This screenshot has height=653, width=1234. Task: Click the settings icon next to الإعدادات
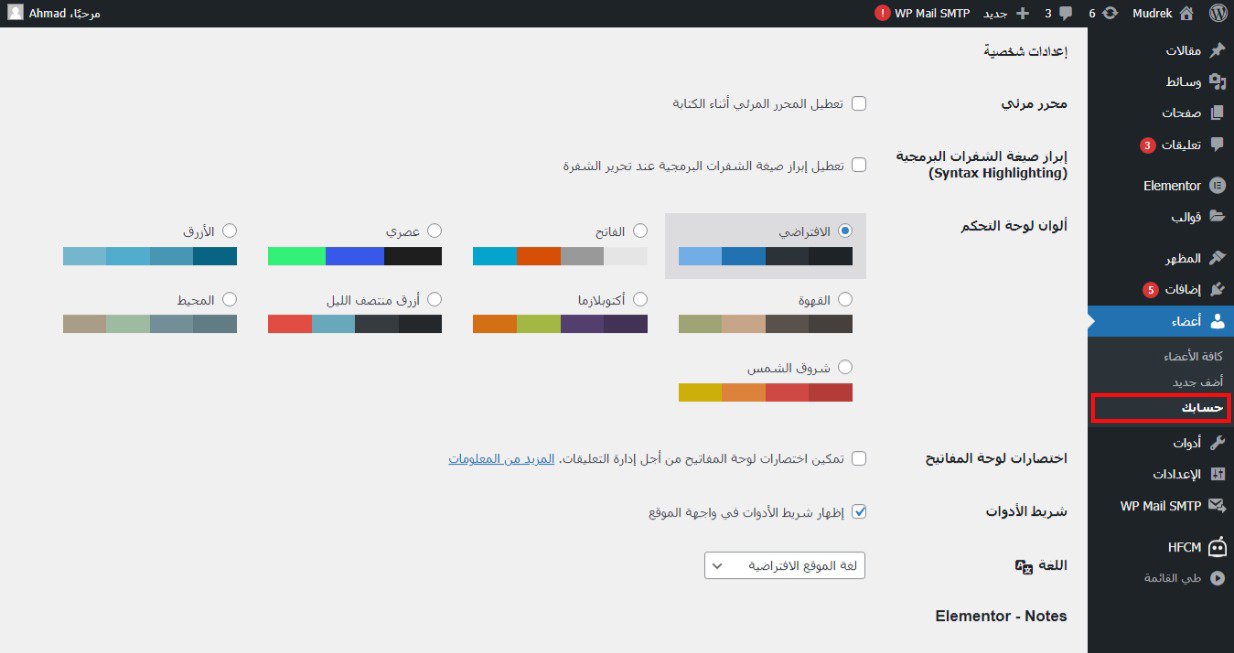click(1217, 474)
